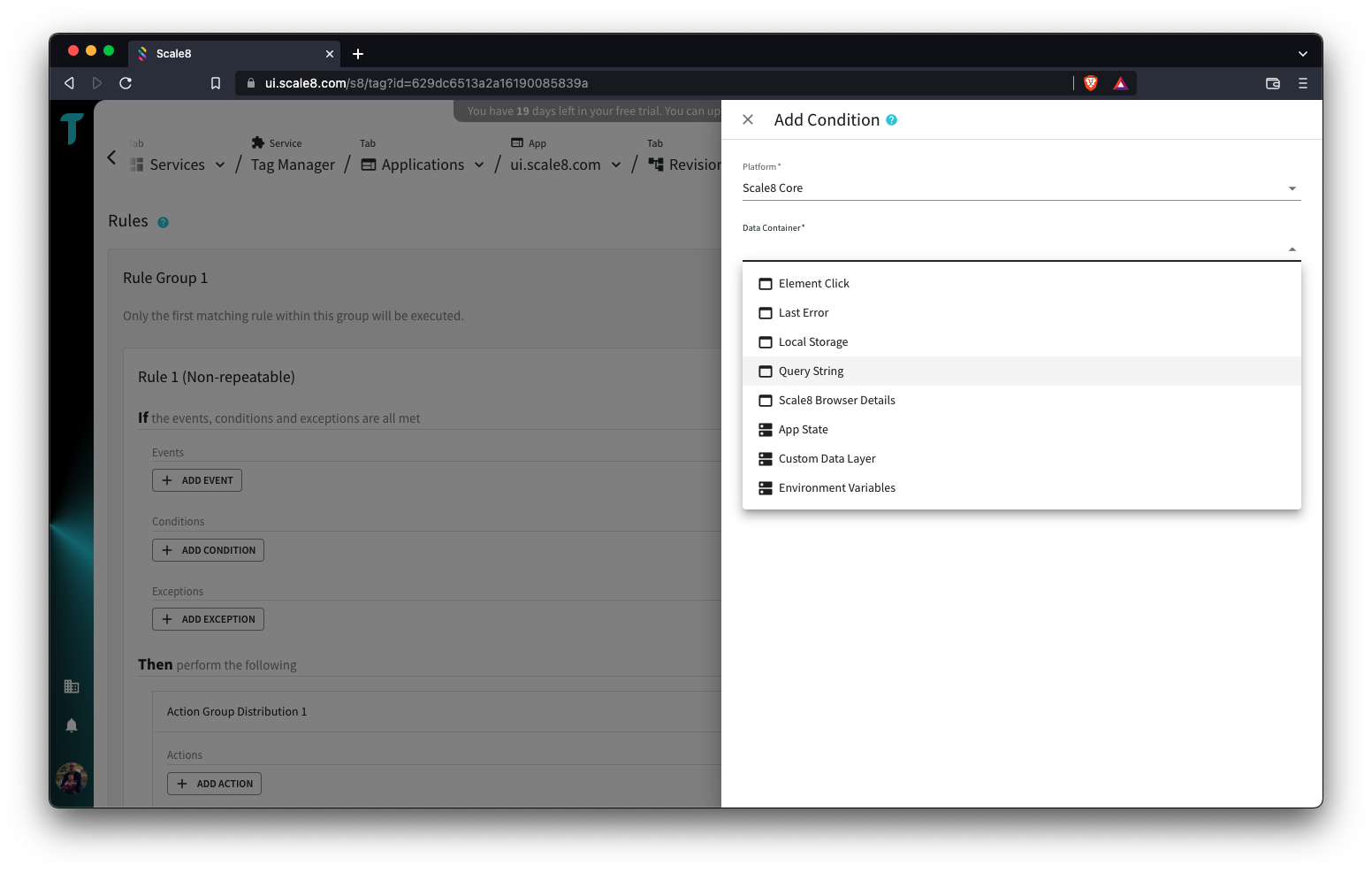This screenshot has width=1372, height=873.
Task: Select Query String data container
Action: point(1022,371)
